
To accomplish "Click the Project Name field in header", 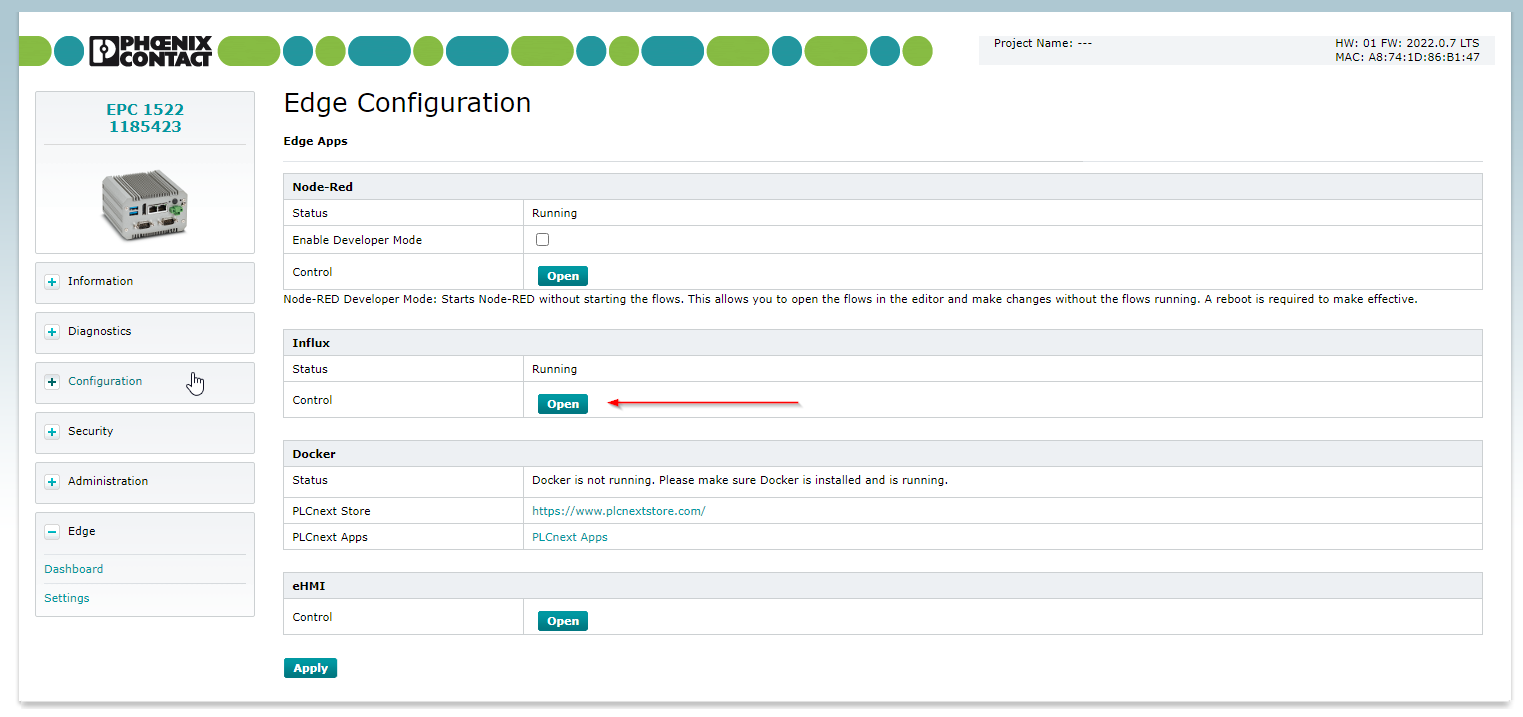I will (x=1043, y=44).
